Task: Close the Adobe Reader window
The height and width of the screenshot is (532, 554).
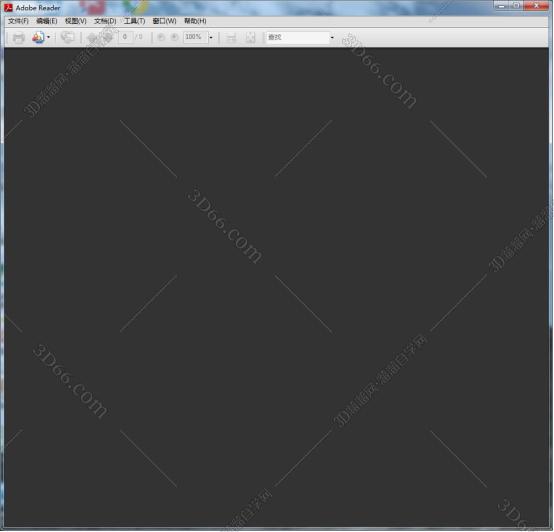Action: pyautogui.click(x=536, y=6)
